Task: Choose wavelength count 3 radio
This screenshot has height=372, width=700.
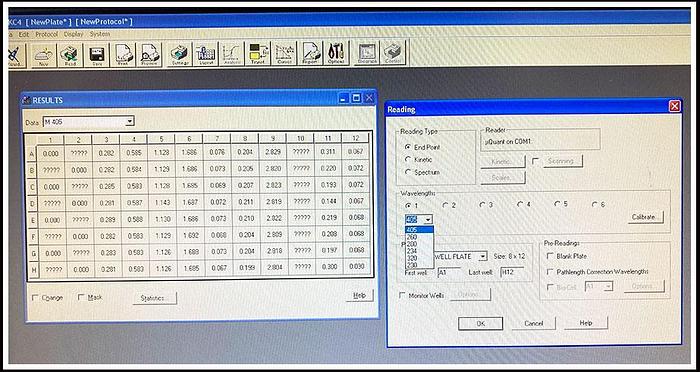Action: click(x=483, y=205)
